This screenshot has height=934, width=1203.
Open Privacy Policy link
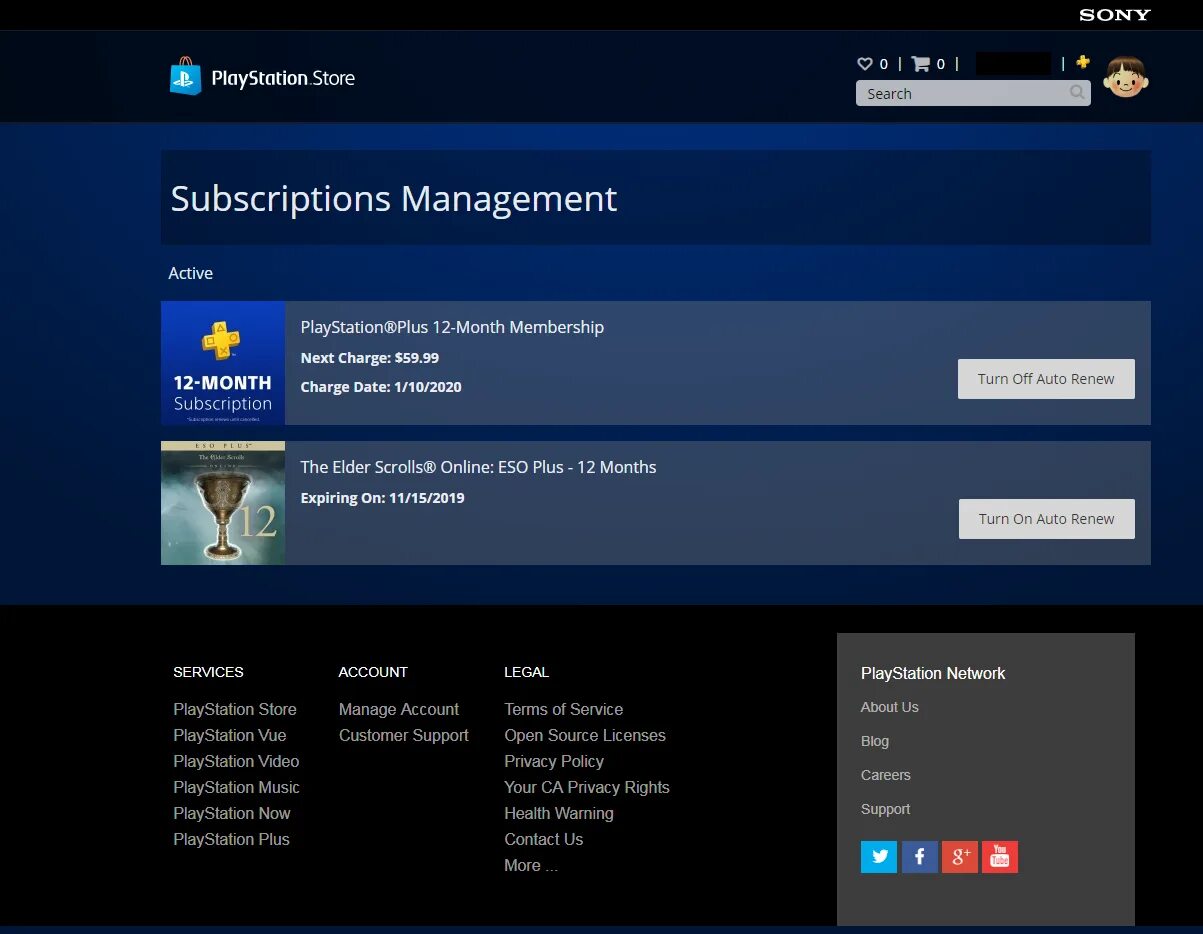click(x=554, y=761)
